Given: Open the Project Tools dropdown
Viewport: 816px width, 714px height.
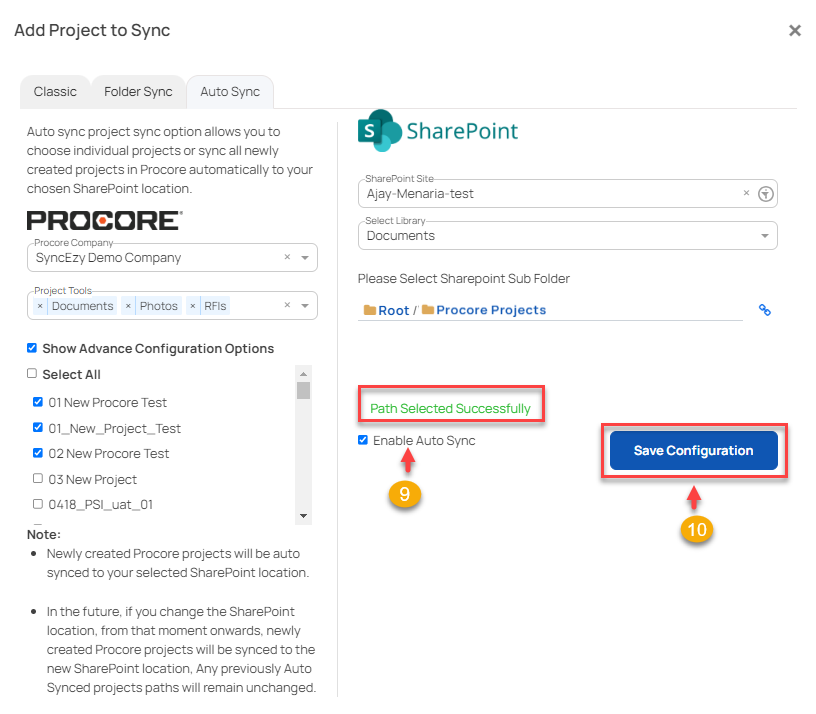Looking at the screenshot, I should (305, 306).
